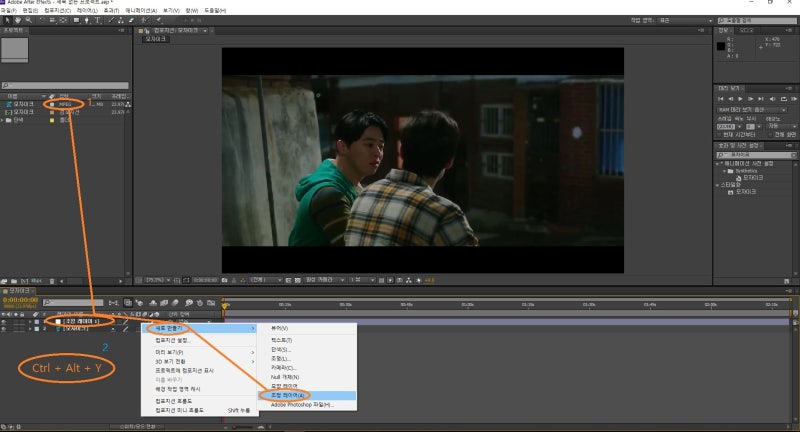Viewport: 800px width, 432px height.
Task: Open RAM preview options dropdown
Action: tap(752, 110)
